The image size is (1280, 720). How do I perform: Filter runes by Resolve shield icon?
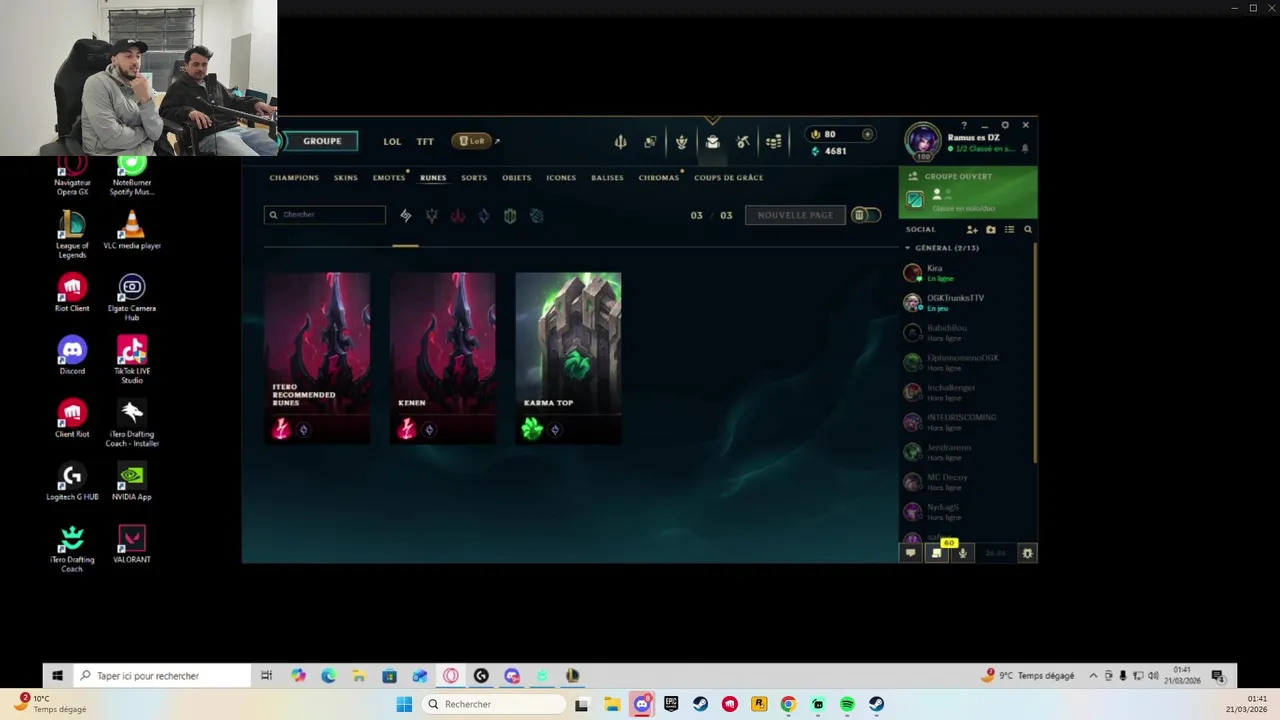coord(510,215)
